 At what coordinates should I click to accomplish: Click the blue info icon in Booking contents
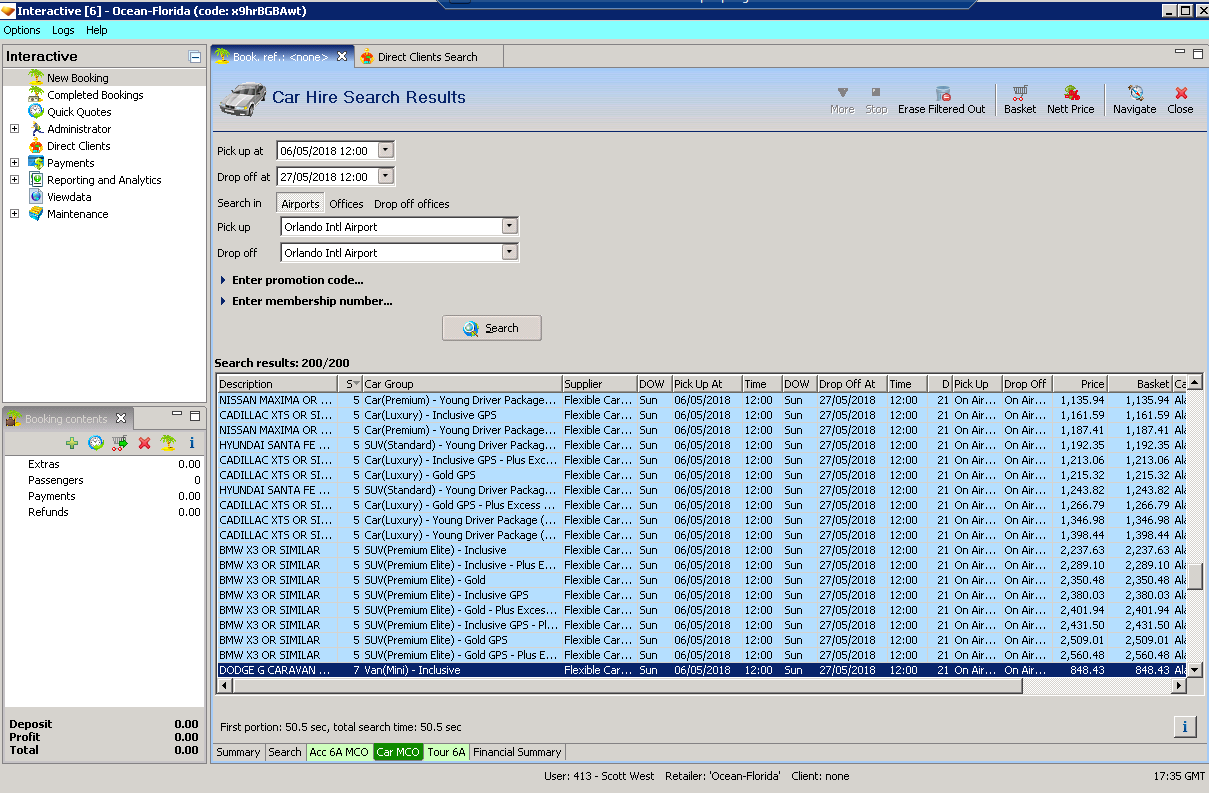pos(191,442)
